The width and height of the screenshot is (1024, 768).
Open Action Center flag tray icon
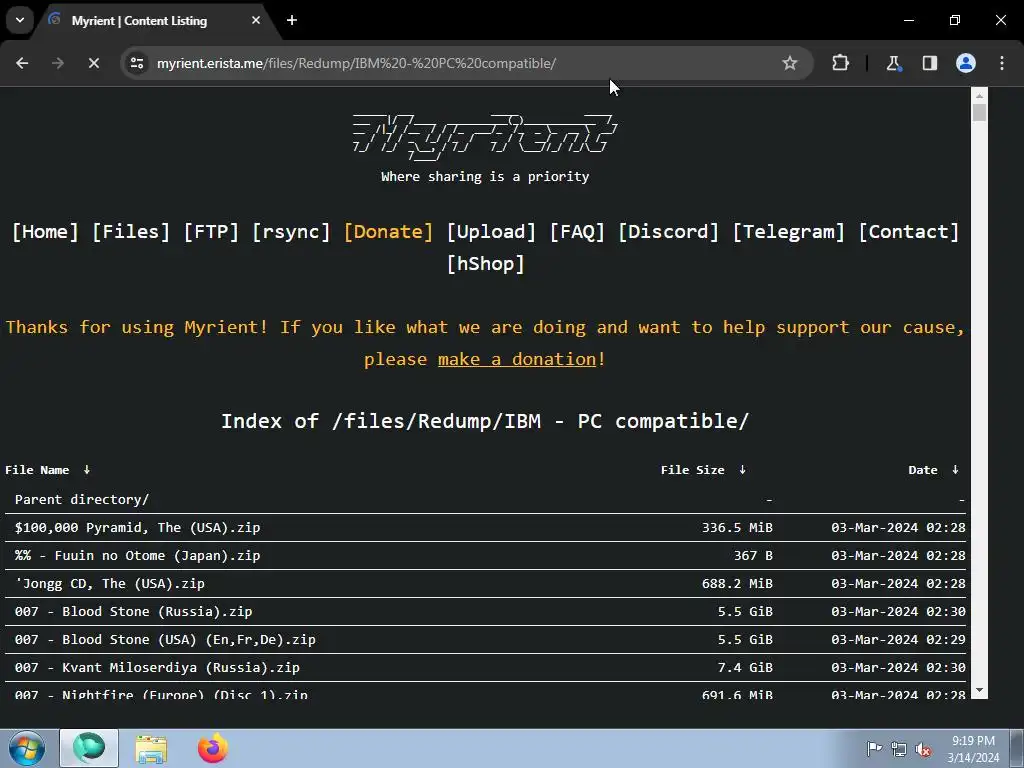[x=874, y=748]
